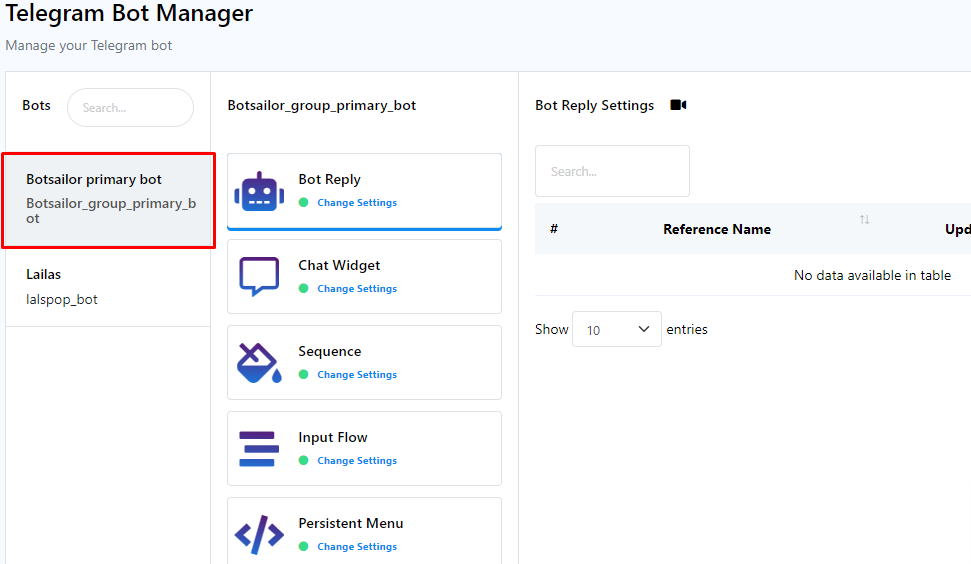Click the # column header

(x=554, y=229)
